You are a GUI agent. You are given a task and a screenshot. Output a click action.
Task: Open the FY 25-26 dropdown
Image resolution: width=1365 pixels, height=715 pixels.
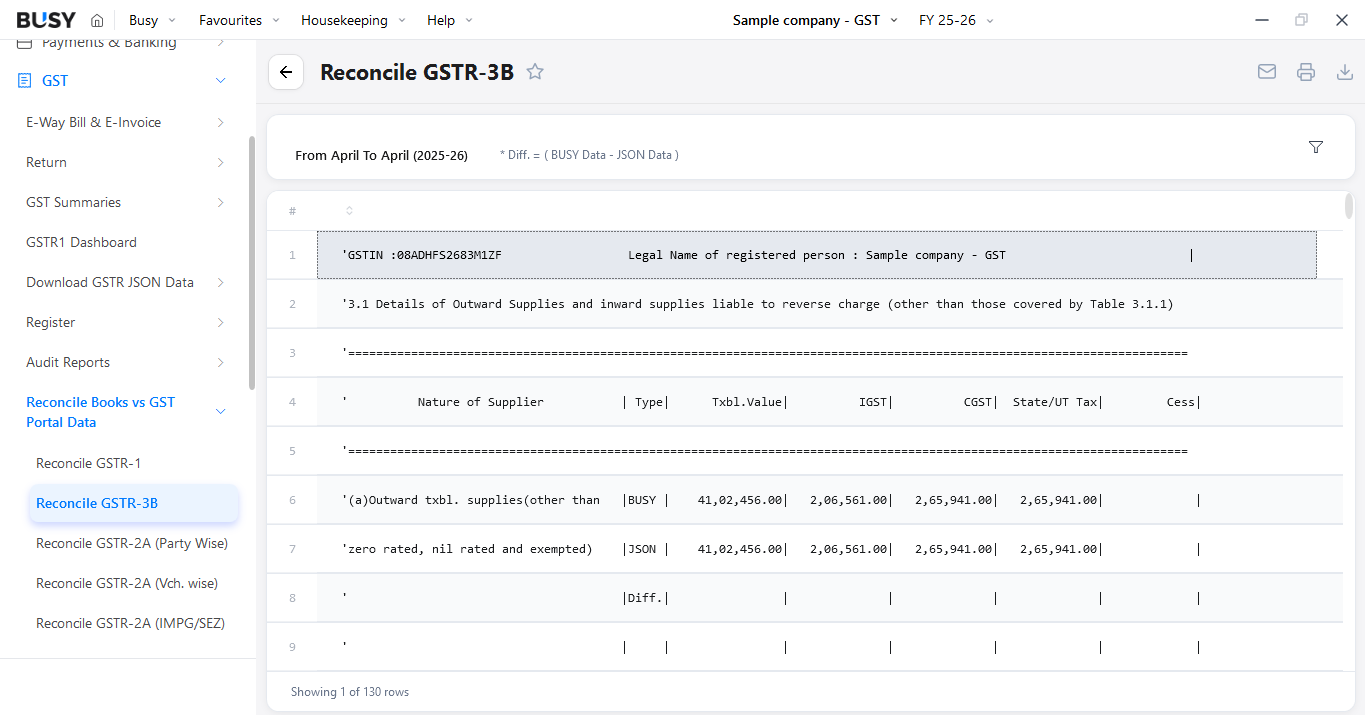[x=957, y=20]
